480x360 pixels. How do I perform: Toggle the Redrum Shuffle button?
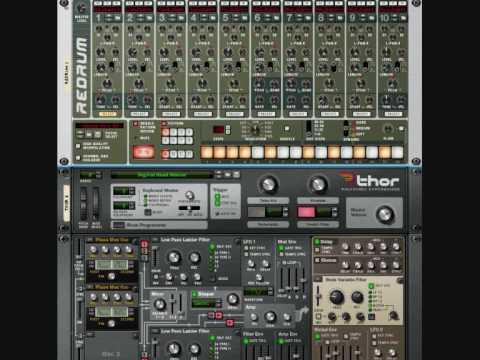(x=287, y=128)
